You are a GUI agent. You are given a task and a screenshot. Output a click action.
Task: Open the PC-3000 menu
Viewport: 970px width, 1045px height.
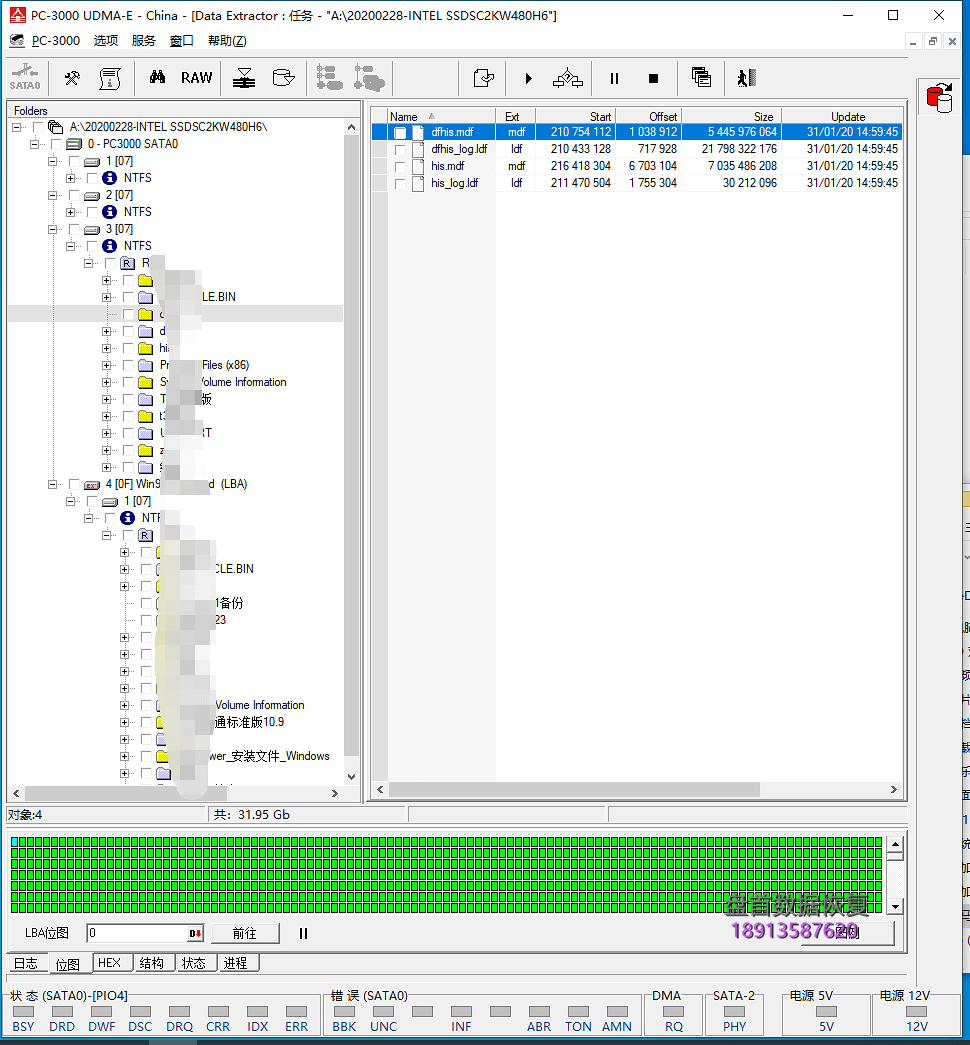point(56,41)
